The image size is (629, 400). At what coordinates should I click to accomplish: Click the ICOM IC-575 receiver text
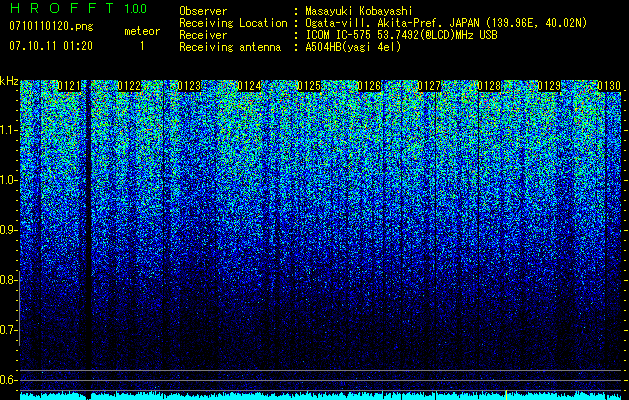pyautogui.click(x=401, y=35)
